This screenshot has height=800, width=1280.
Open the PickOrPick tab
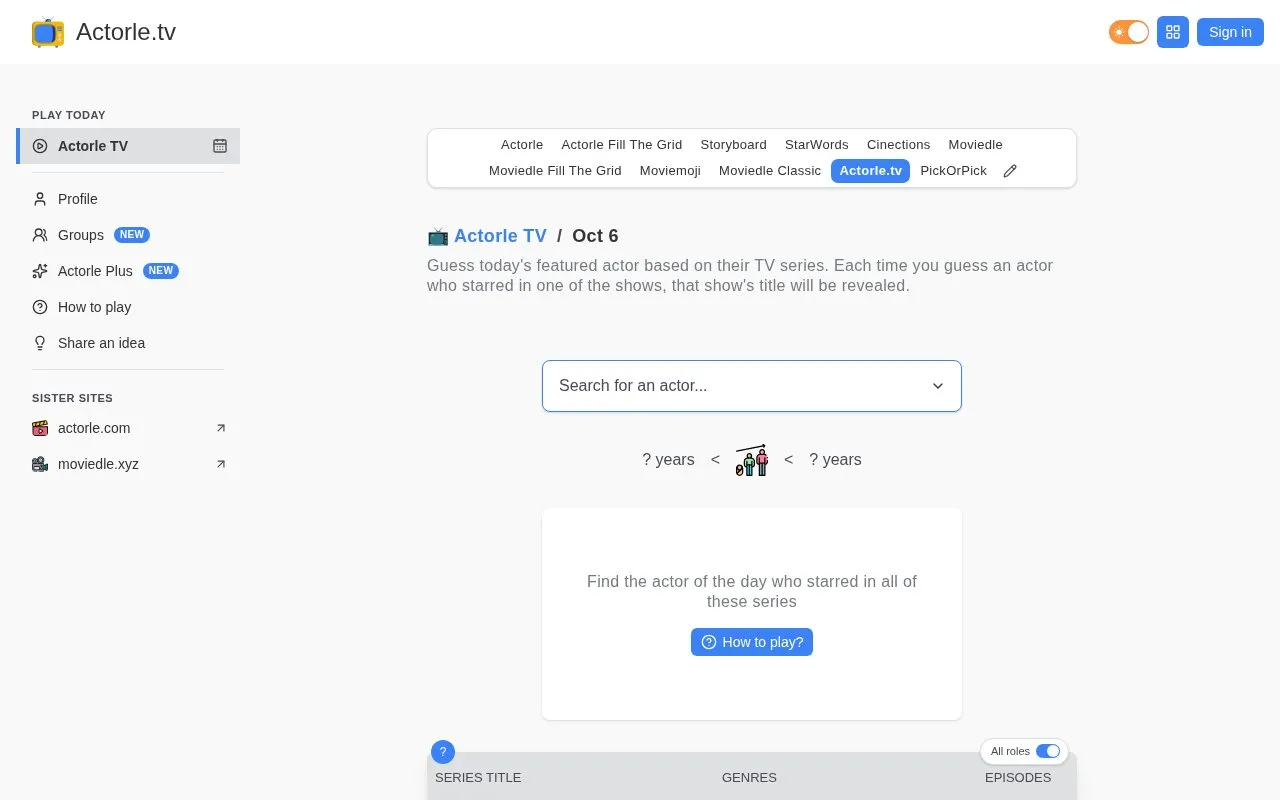click(953, 171)
